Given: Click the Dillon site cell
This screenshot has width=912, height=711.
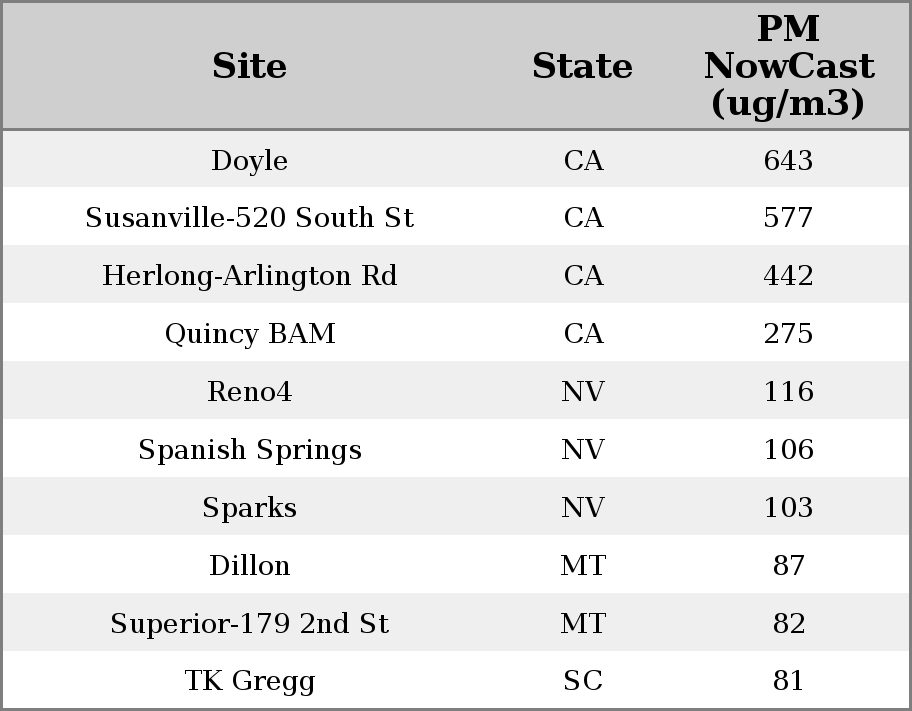Looking at the screenshot, I should 249,566.
